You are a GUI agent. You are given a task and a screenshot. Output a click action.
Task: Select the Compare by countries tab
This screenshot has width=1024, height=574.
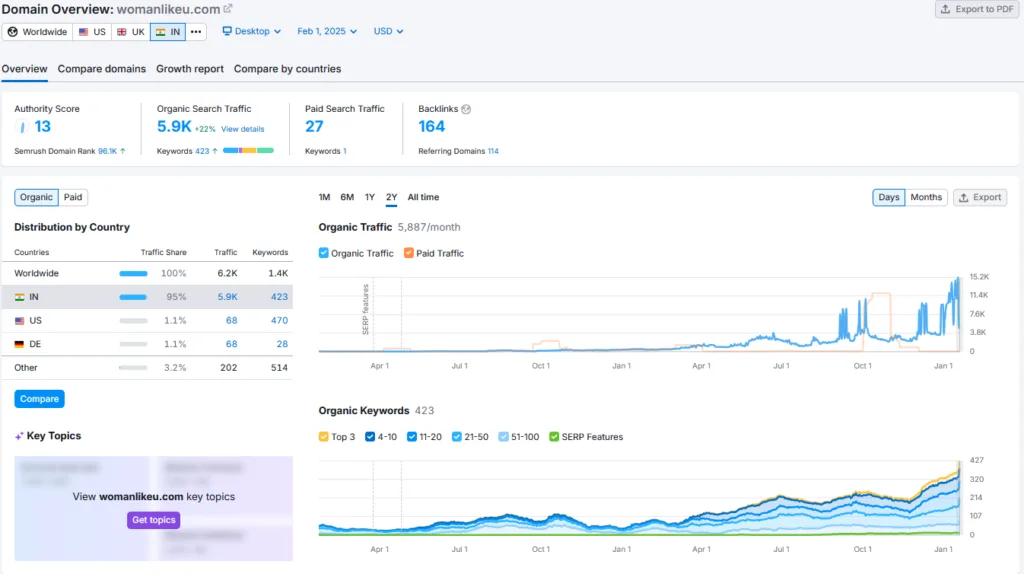[287, 69]
